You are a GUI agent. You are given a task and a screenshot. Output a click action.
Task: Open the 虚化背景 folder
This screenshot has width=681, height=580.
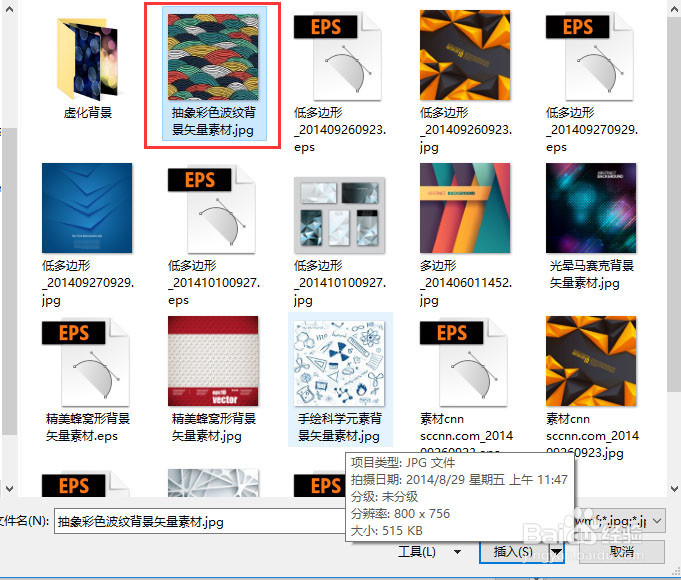coord(87,59)
